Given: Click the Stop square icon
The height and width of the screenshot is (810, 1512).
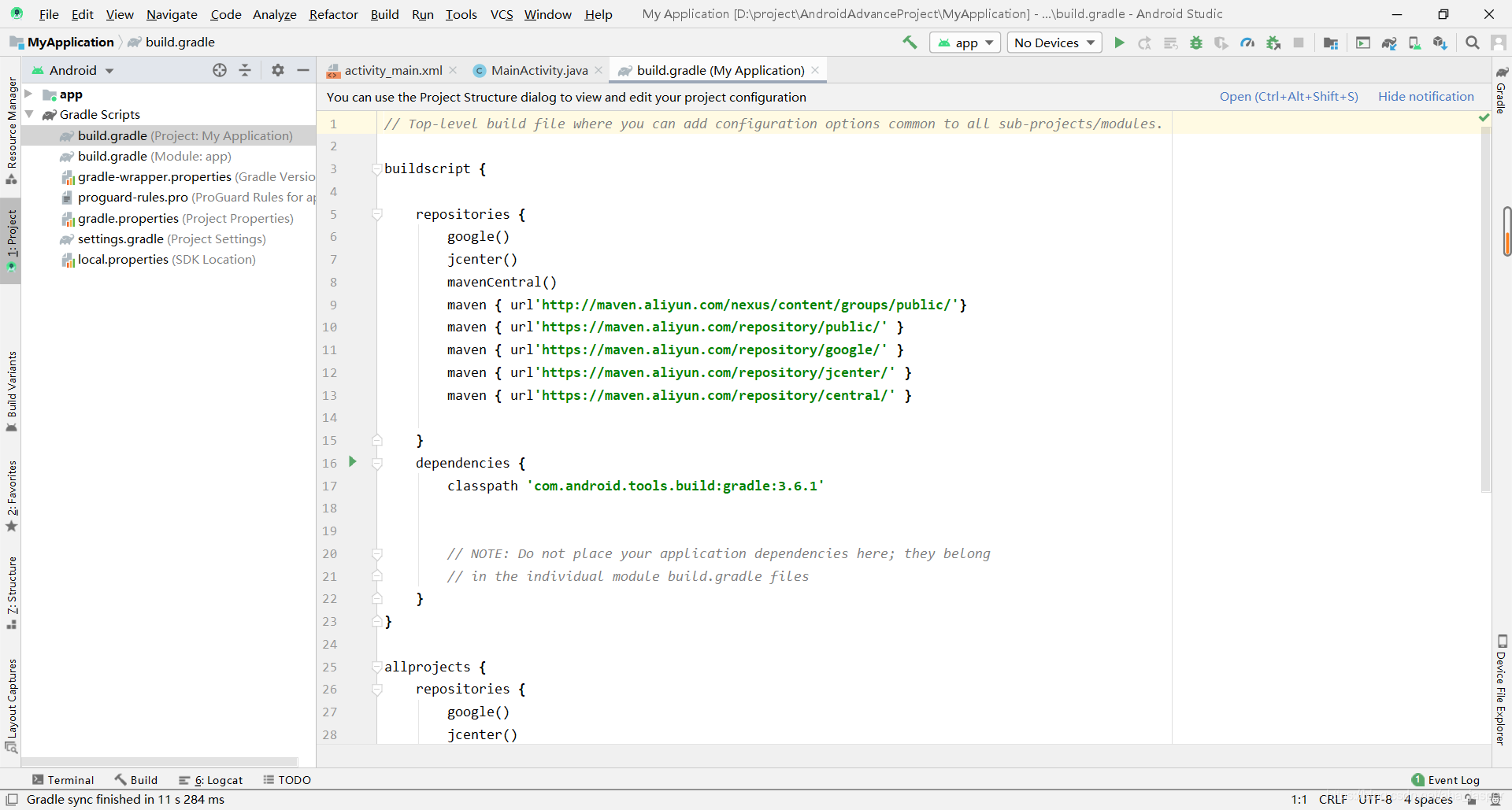Looking at the screenshot, I should coord(1299,43).
